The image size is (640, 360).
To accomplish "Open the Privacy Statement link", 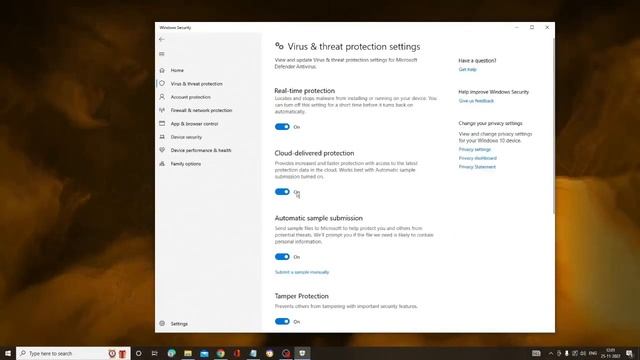I will 477,167.
